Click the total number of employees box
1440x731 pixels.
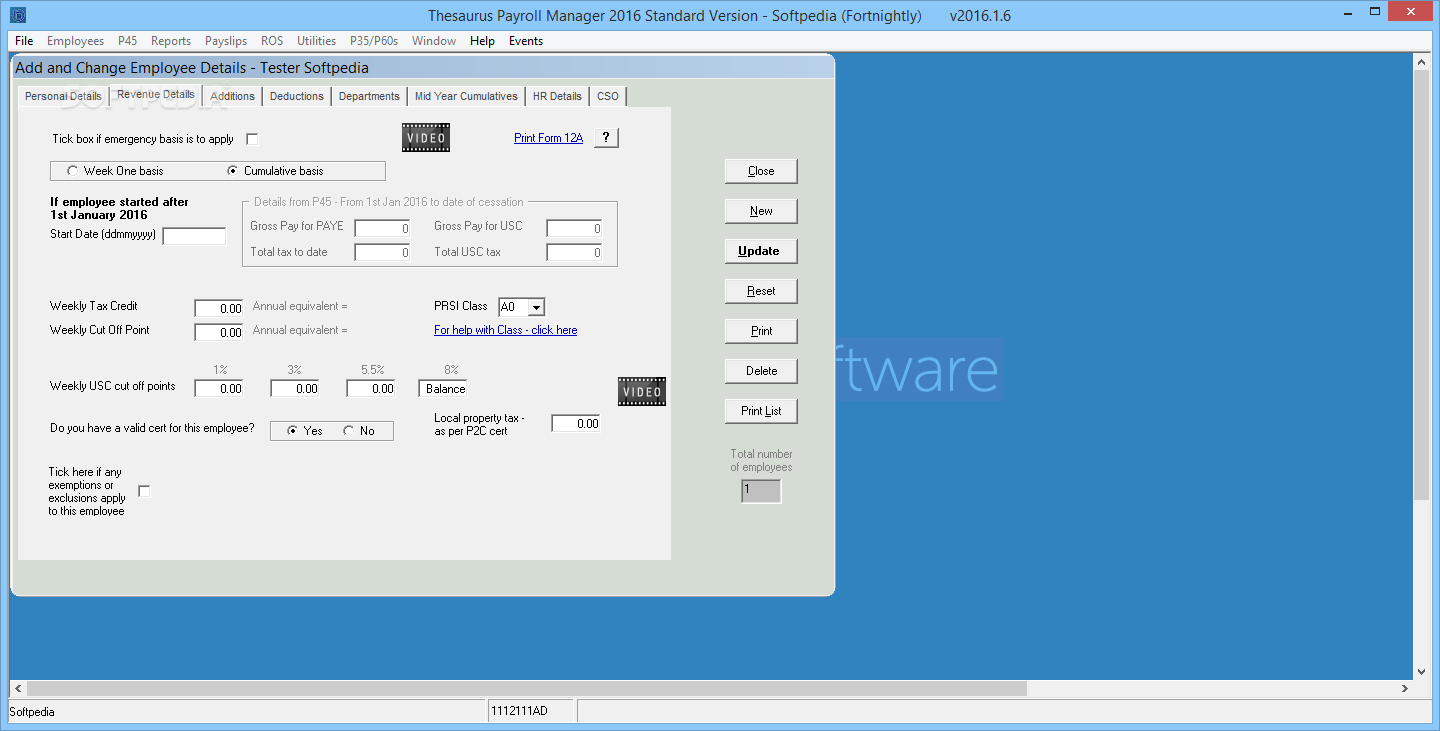761,490
